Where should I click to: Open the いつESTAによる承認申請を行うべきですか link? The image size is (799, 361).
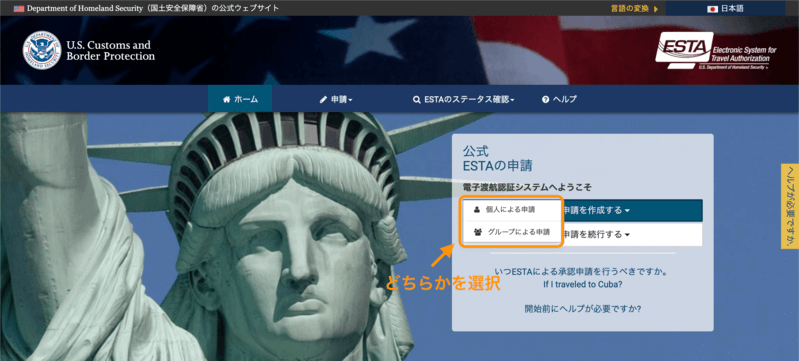pyautogui.click(x=582, y=272)
